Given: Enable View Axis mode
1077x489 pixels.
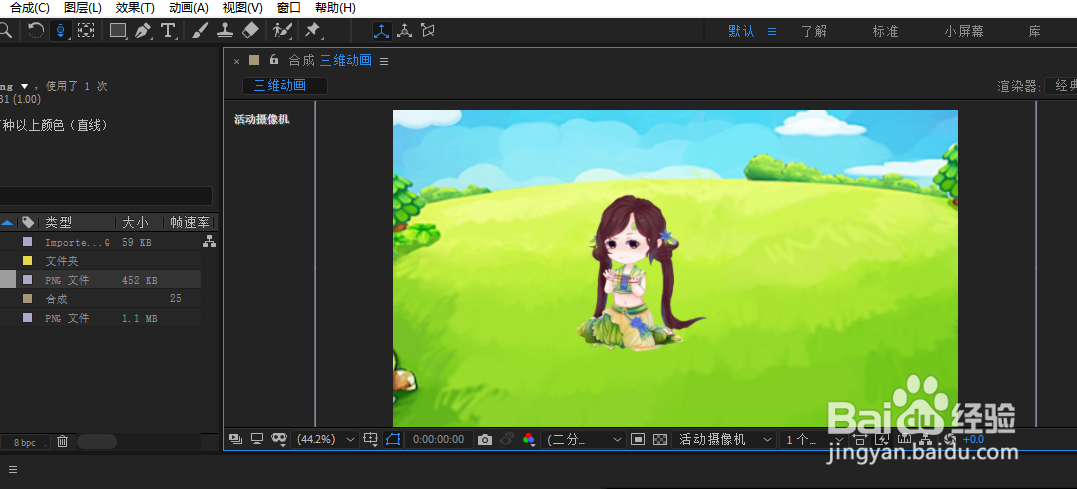Looking at the screenshot, I should point(428,31).
